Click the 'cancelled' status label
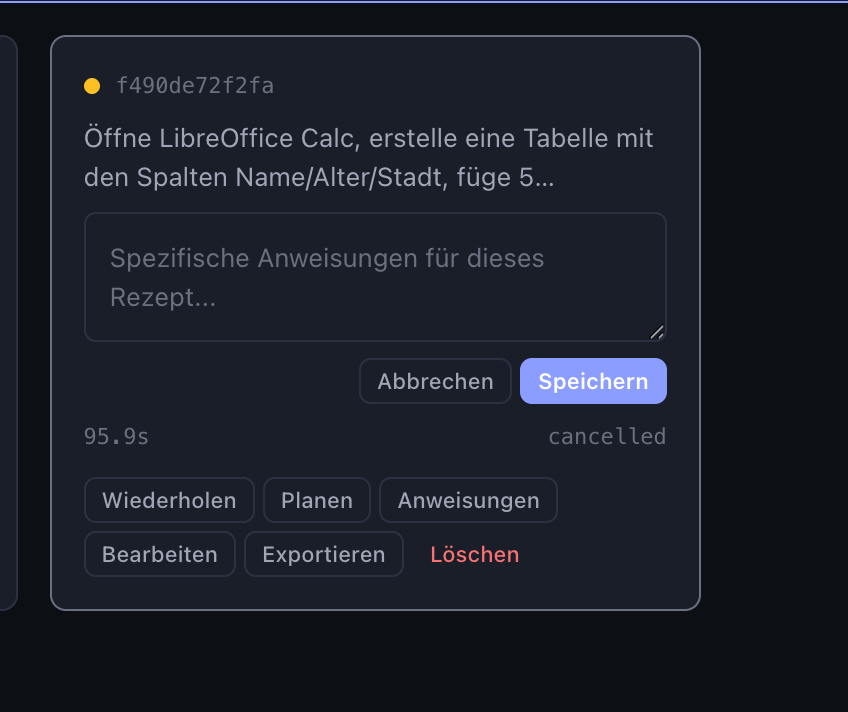Screen dimensions: 848x712 pos(606,437)
